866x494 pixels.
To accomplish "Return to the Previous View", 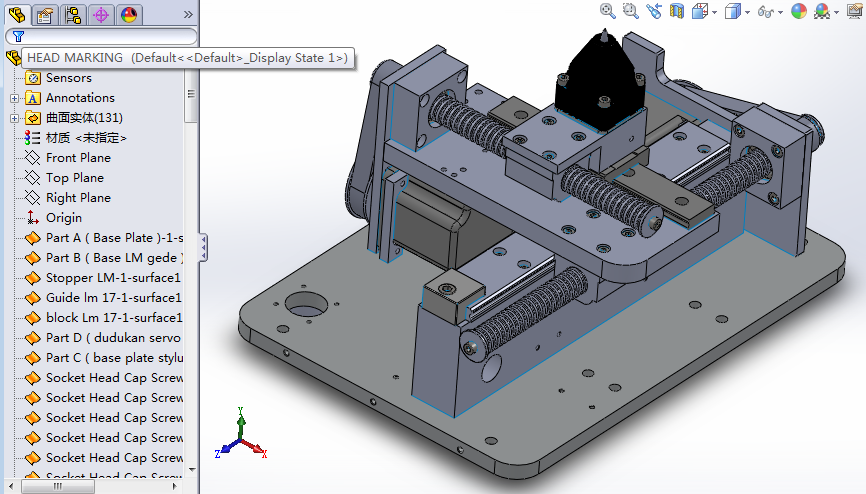I will [654, 10].
